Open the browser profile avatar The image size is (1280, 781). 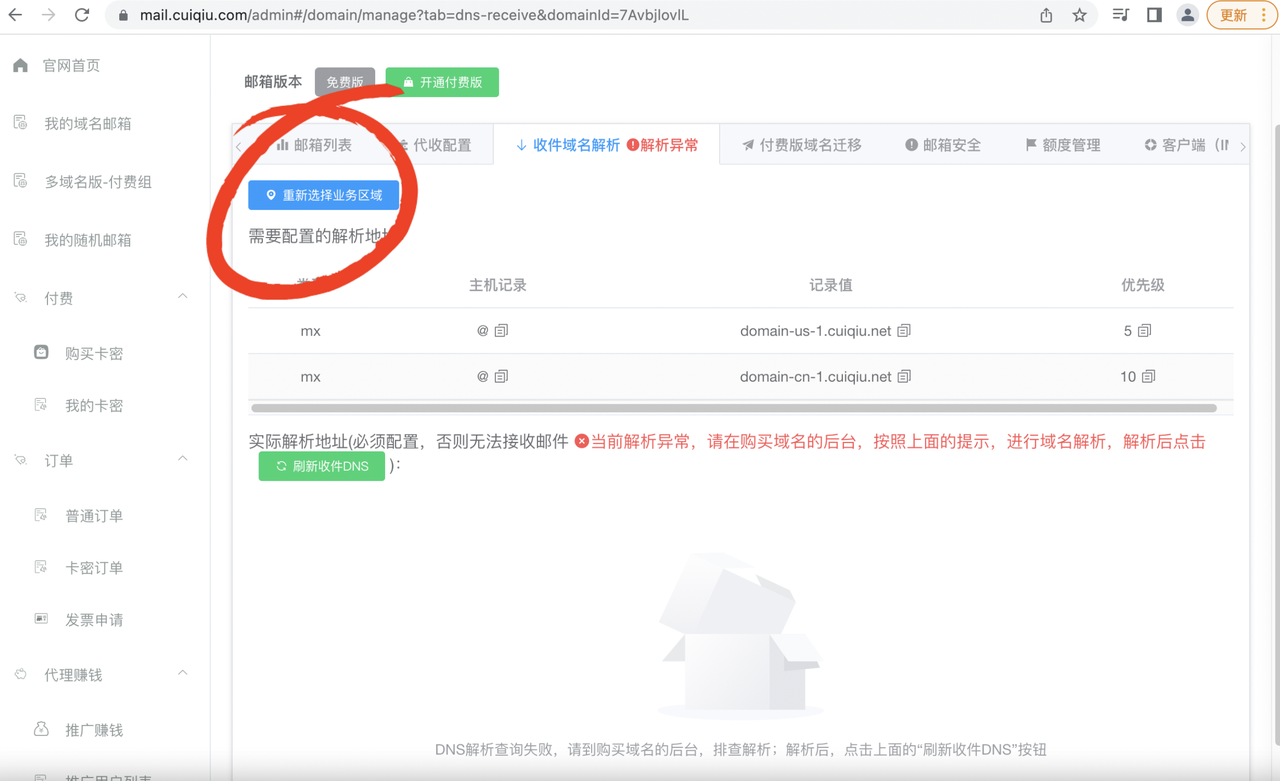[x=1187, y=15]
